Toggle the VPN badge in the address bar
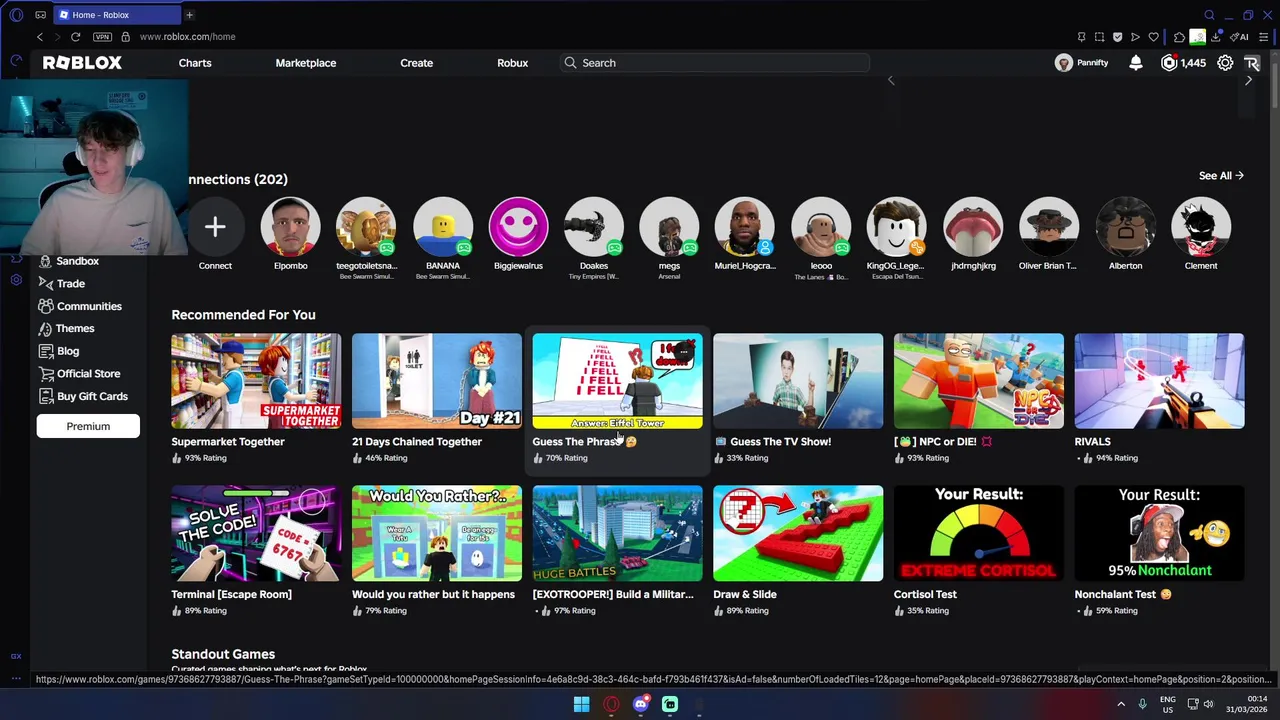 pos(102,37)
